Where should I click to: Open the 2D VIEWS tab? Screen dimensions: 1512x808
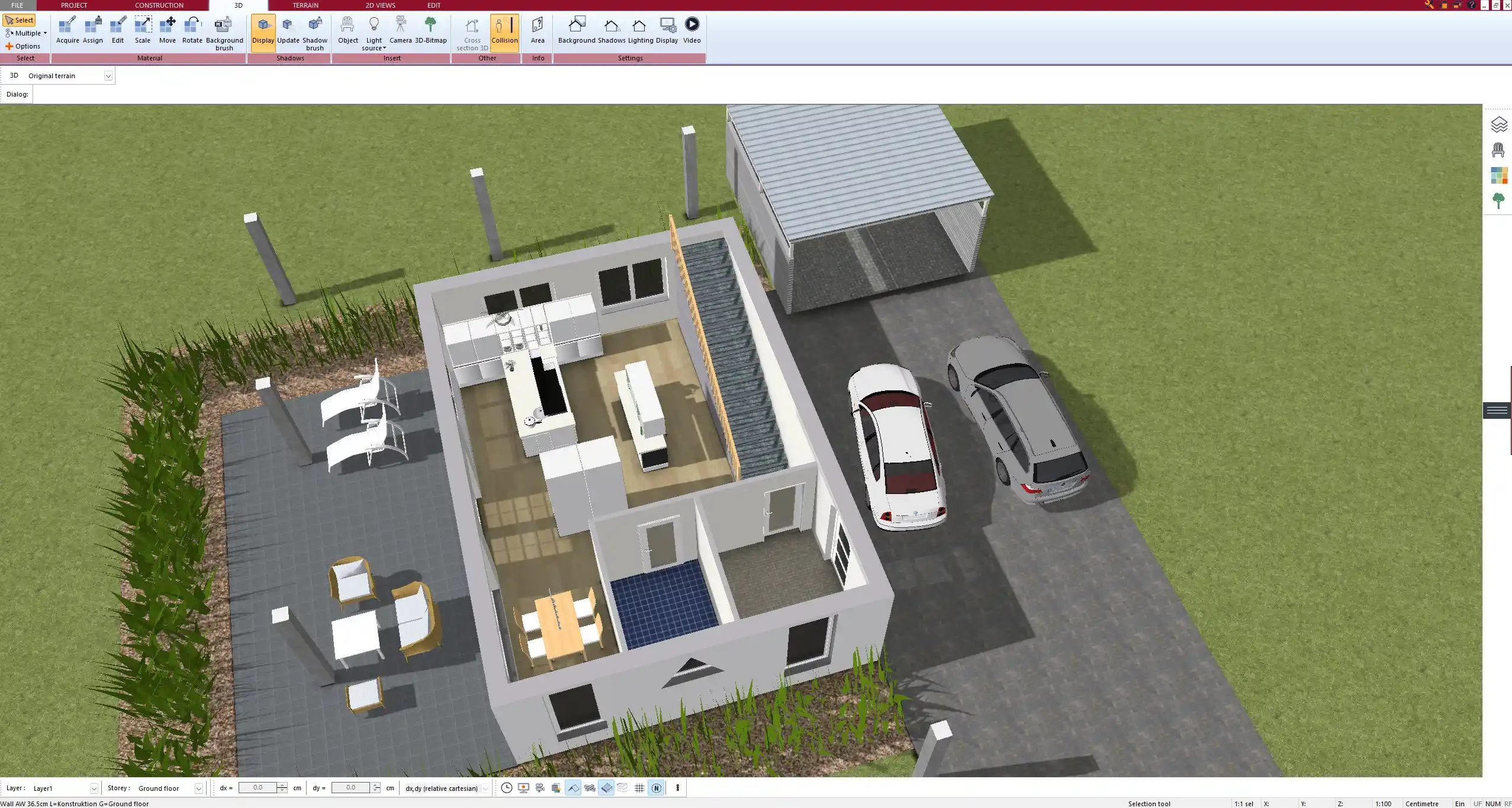pyautogui.click(x=381, y=5)
